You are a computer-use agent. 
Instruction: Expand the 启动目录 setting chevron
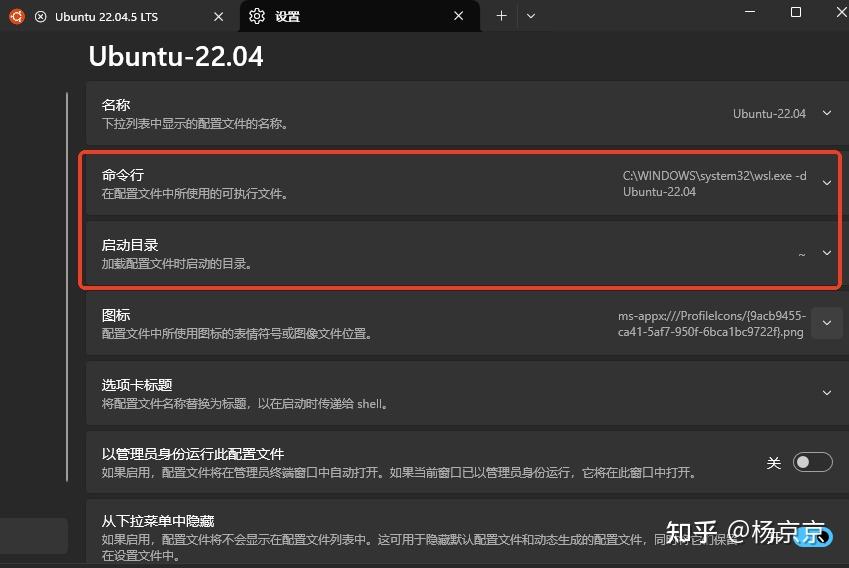(827, 253)
